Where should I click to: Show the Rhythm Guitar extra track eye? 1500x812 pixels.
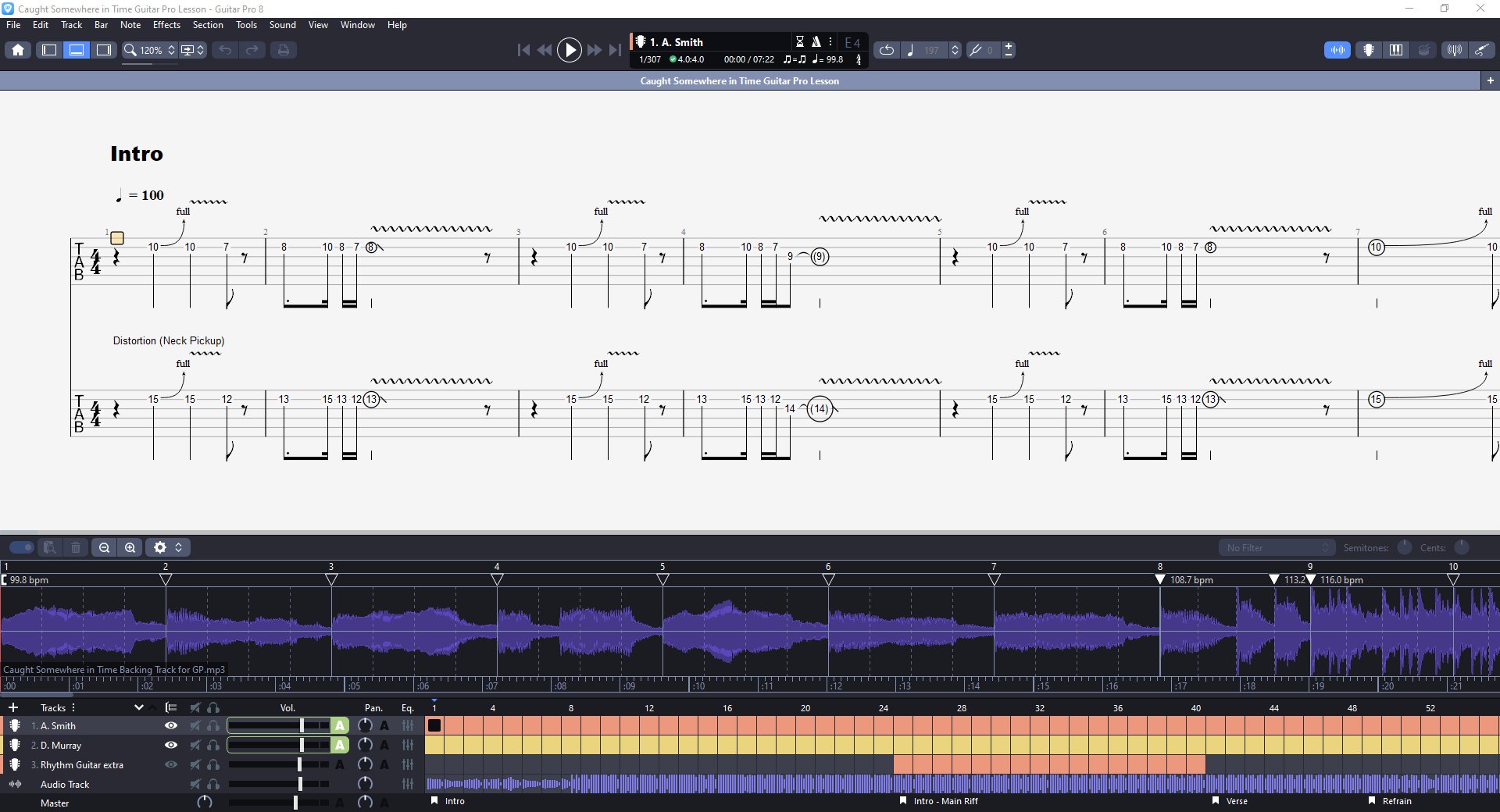click(171, 764)
